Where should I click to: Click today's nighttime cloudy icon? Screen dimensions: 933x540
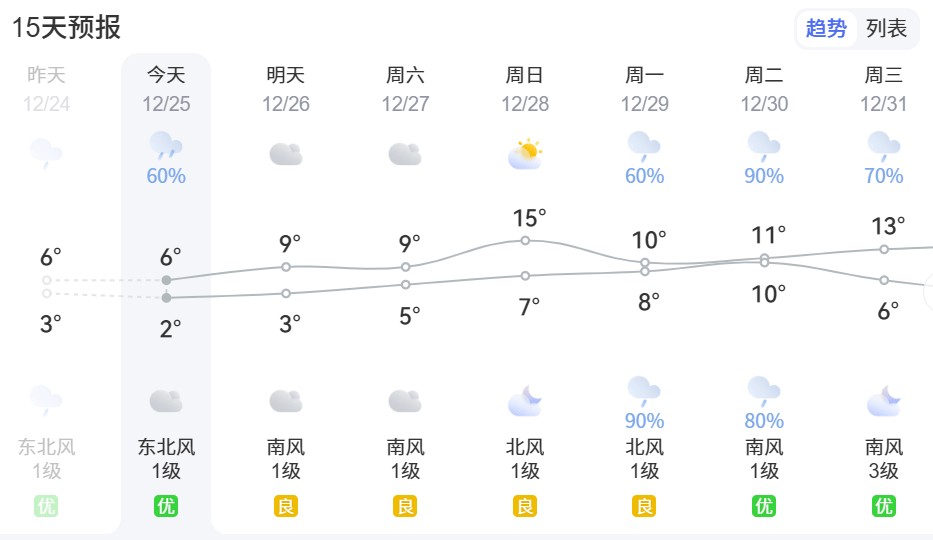pyautogui.click(x=166, y=402)
